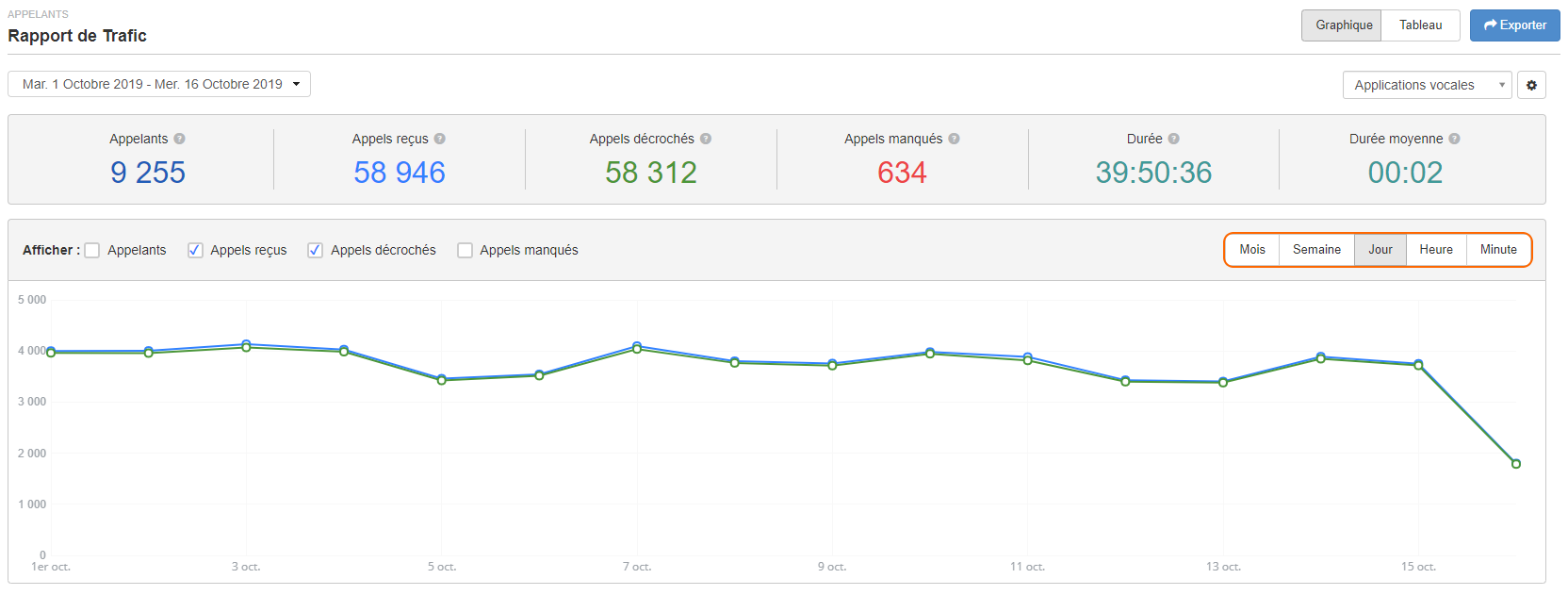Click the help icon next to Durée moyenne
Image resolution: width=1568 pixels, height=595 pixels.
(x=1454, y=139)
